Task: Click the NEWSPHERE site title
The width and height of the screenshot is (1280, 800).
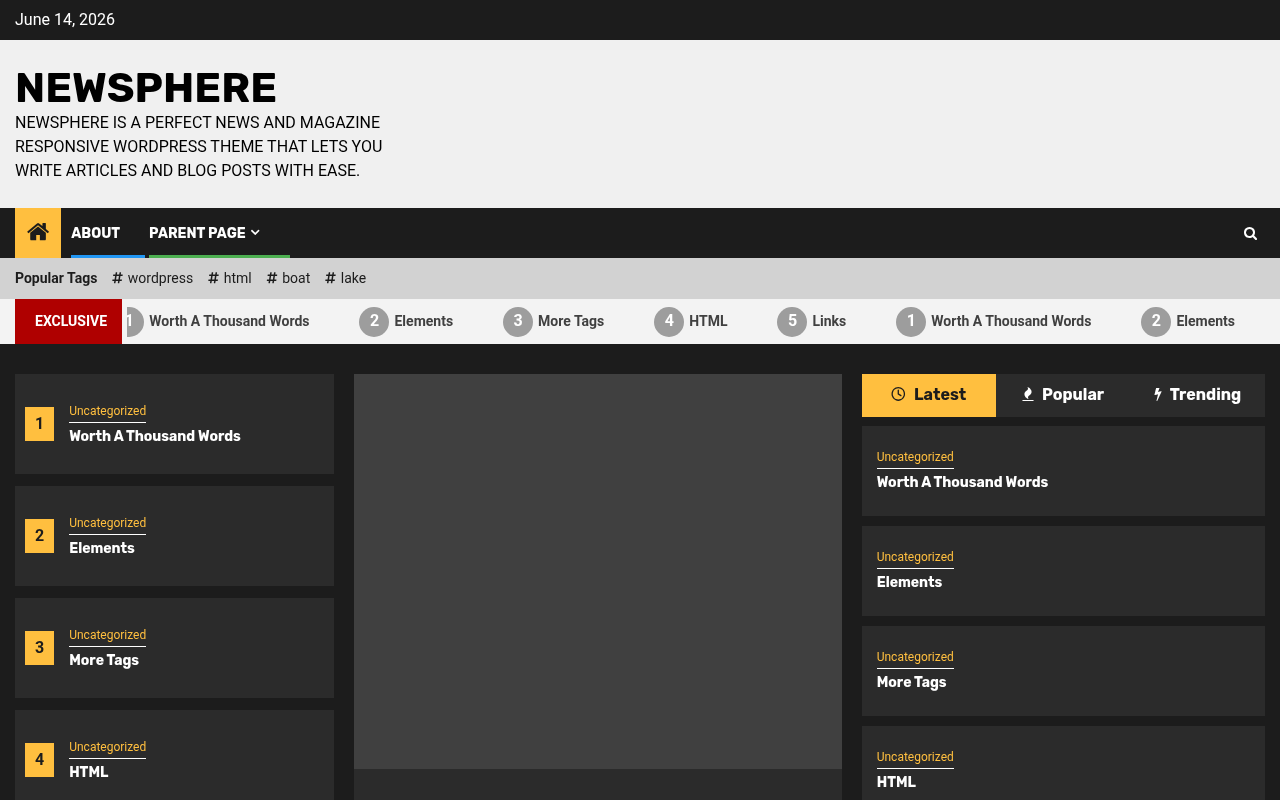Action: [146, 88]
